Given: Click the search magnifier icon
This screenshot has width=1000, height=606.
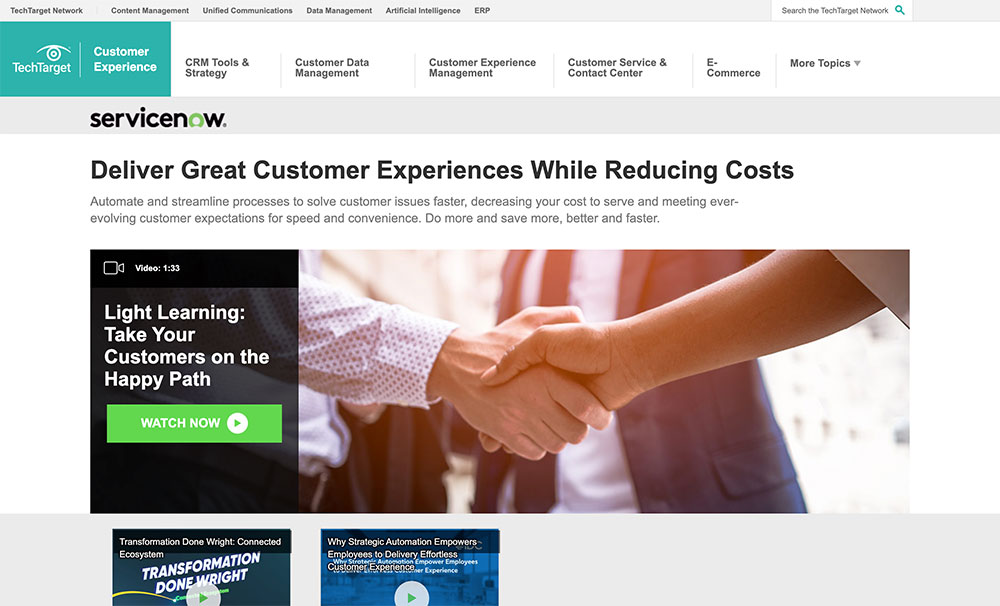Looking at the screenshot, I should click(x=899, y=10).
